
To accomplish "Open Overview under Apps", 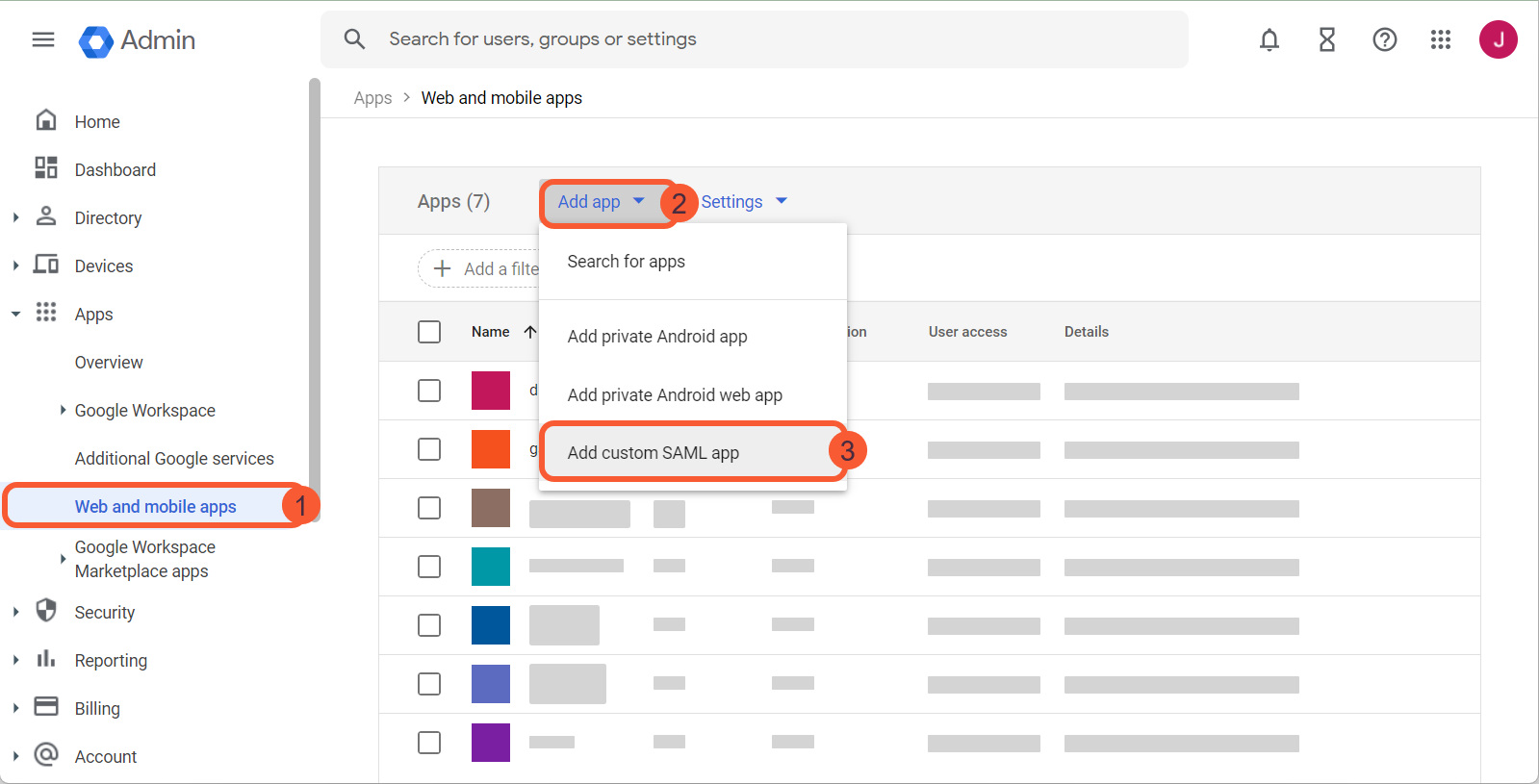I will click(109, 363).
